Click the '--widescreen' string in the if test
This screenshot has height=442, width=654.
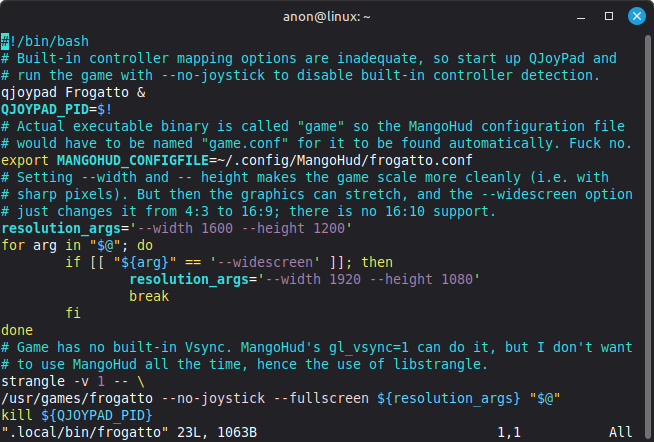[x=265, y=262]
